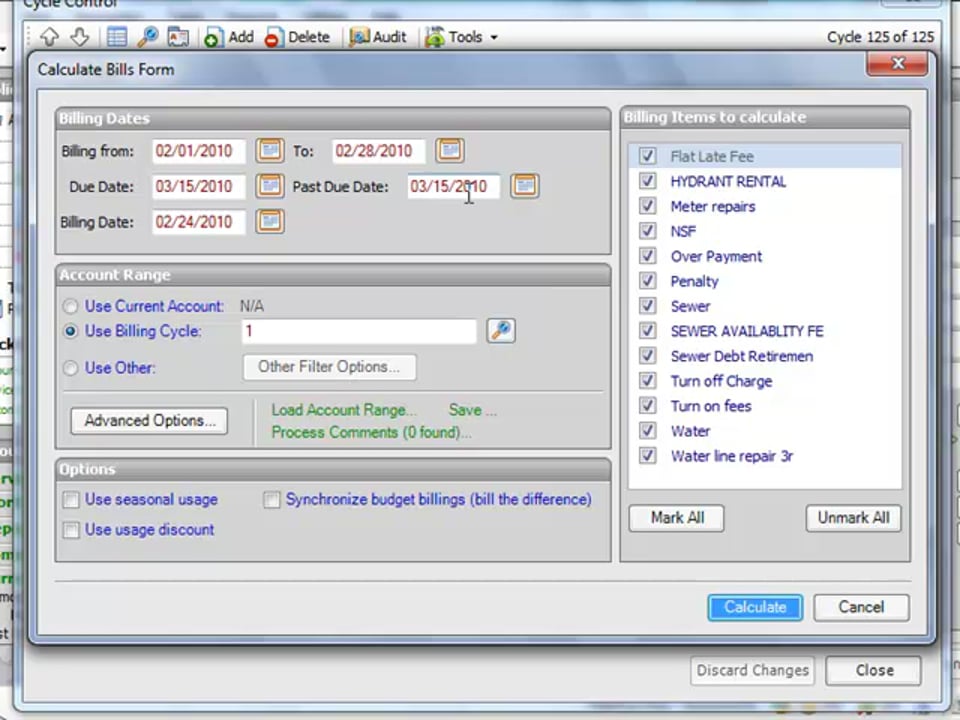Click the To date field 02/28/2010

[379, 151]
